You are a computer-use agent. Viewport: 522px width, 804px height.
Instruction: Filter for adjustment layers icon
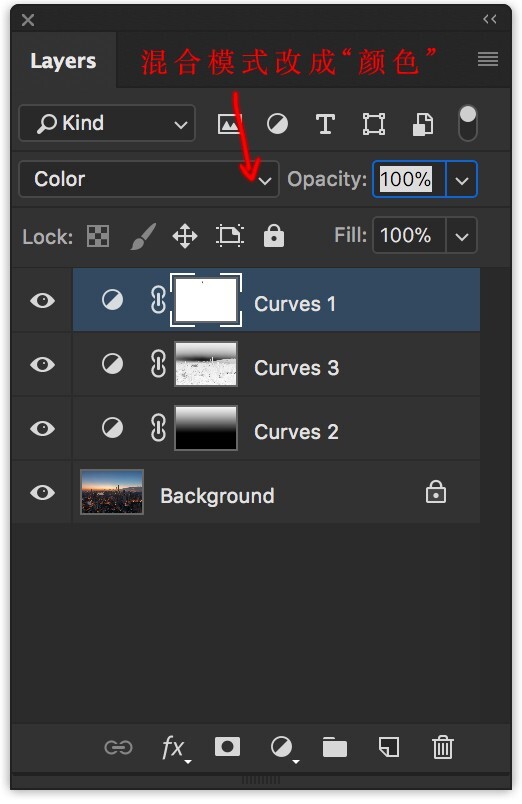click(x=277, y=124)
